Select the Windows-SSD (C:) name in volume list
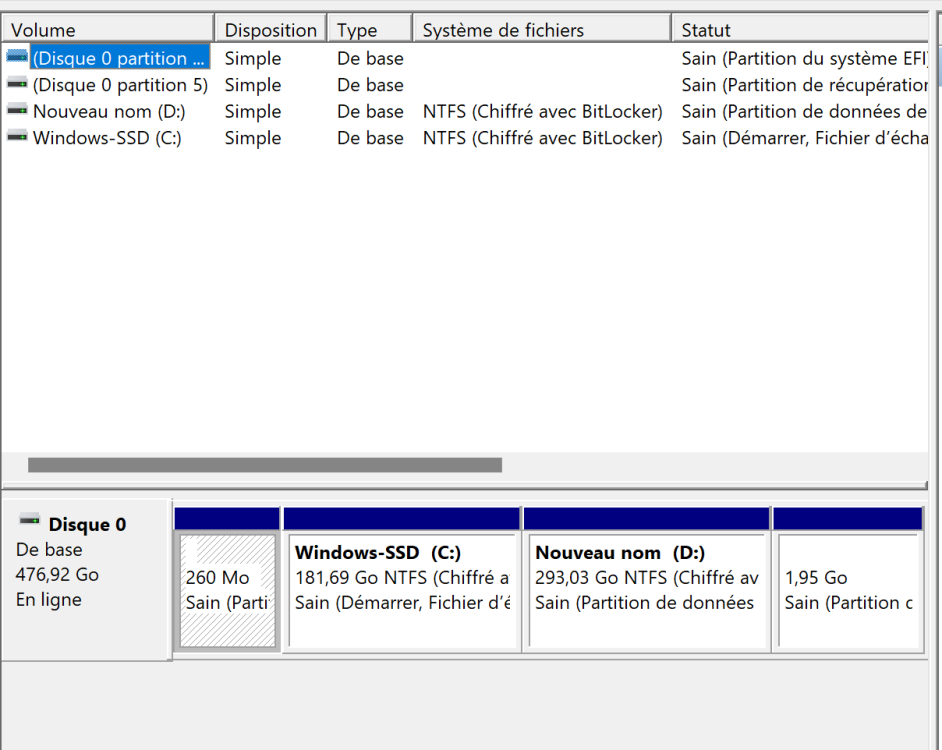Viewport: 942px width, 750px height. [107, 138]
